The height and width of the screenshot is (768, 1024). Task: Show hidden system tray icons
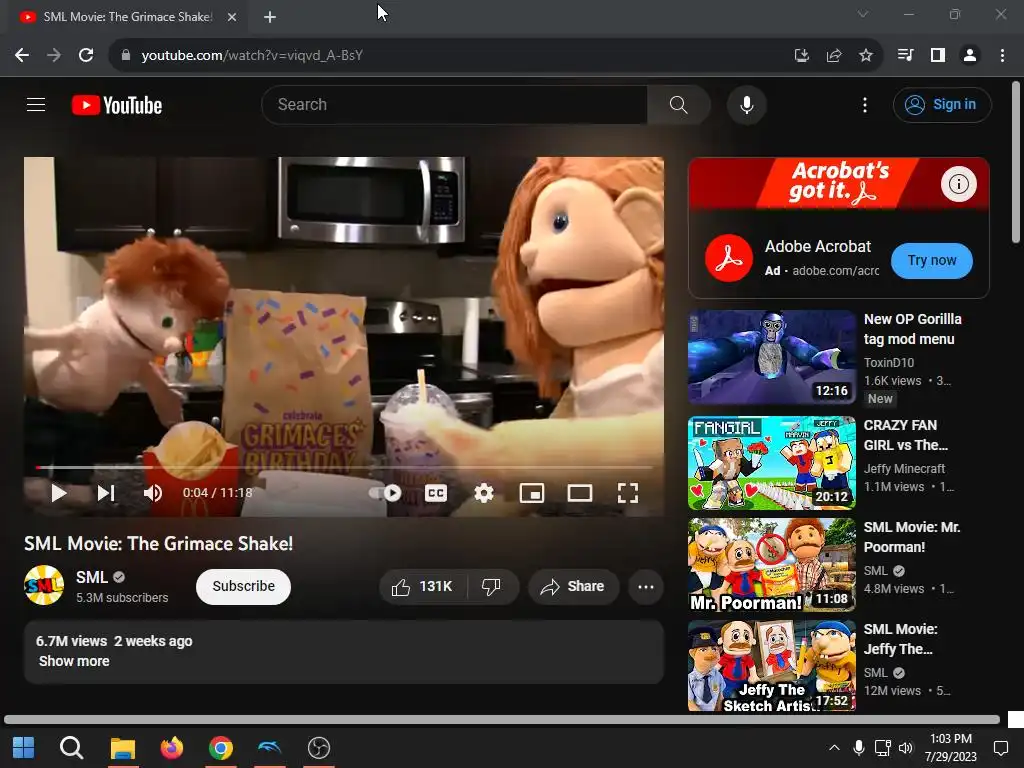coord(834,748)
